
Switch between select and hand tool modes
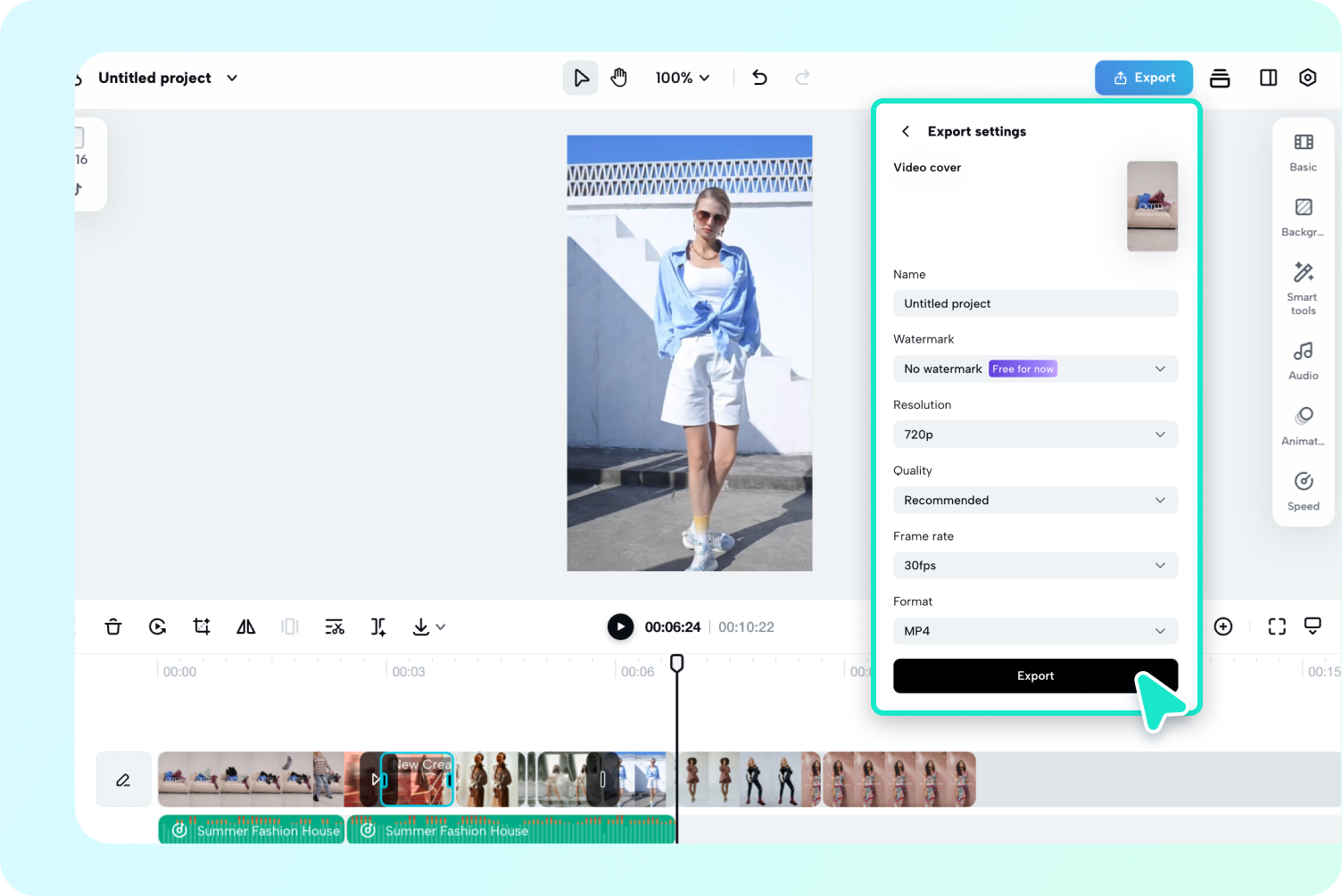(581, 78)
